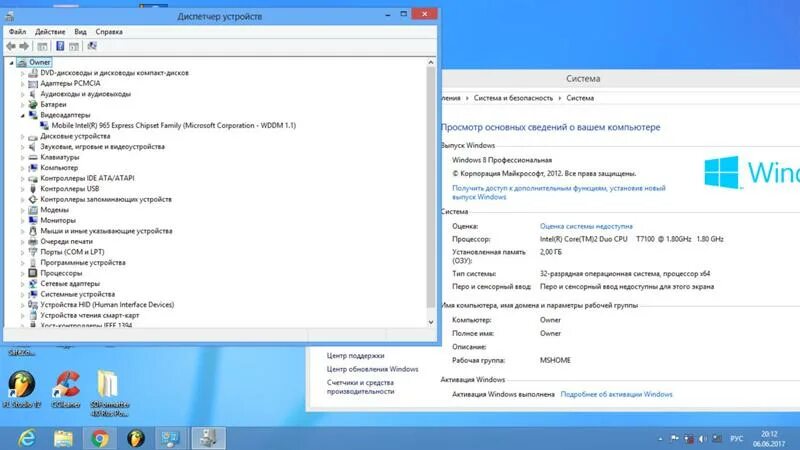Open the Действие menu
Screen dimensions: 800x450
[50, 32]
